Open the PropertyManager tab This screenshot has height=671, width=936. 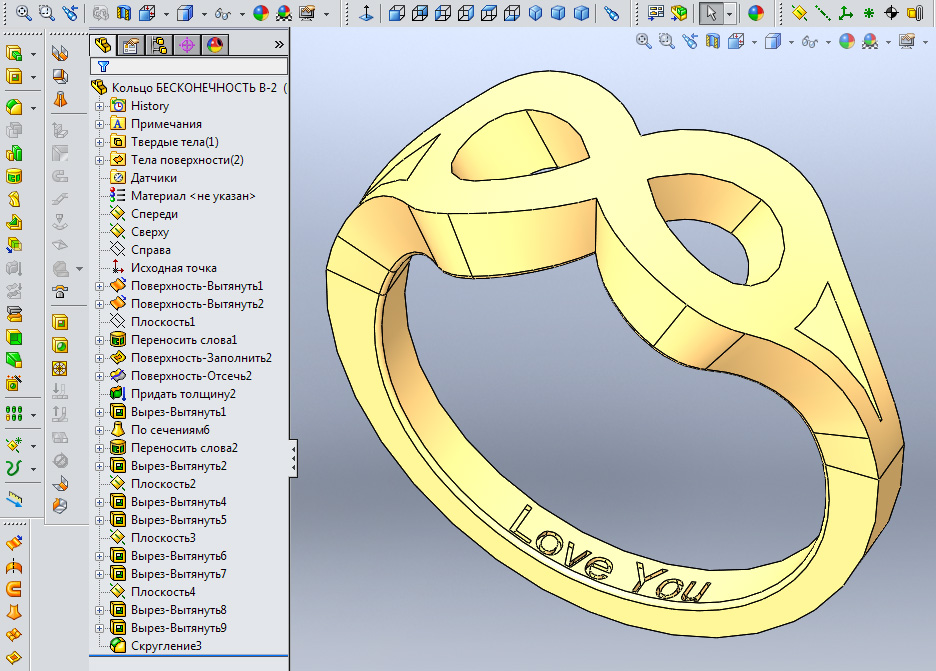point(129,45)
